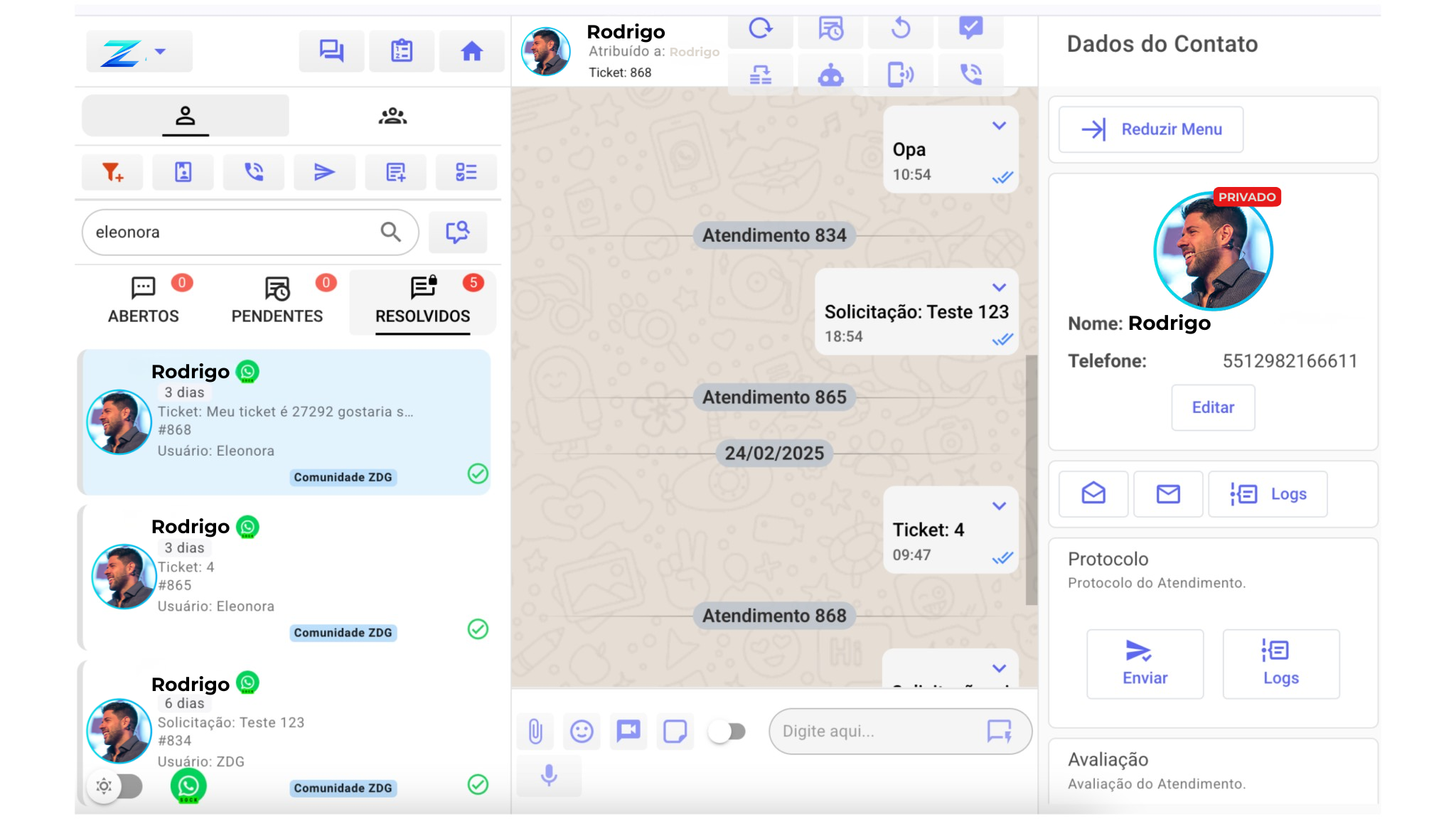The width and height of the screenshot is (1456, 819).
Task: Expand the options chevron on the "Opa" message
Action: (999, 126)
